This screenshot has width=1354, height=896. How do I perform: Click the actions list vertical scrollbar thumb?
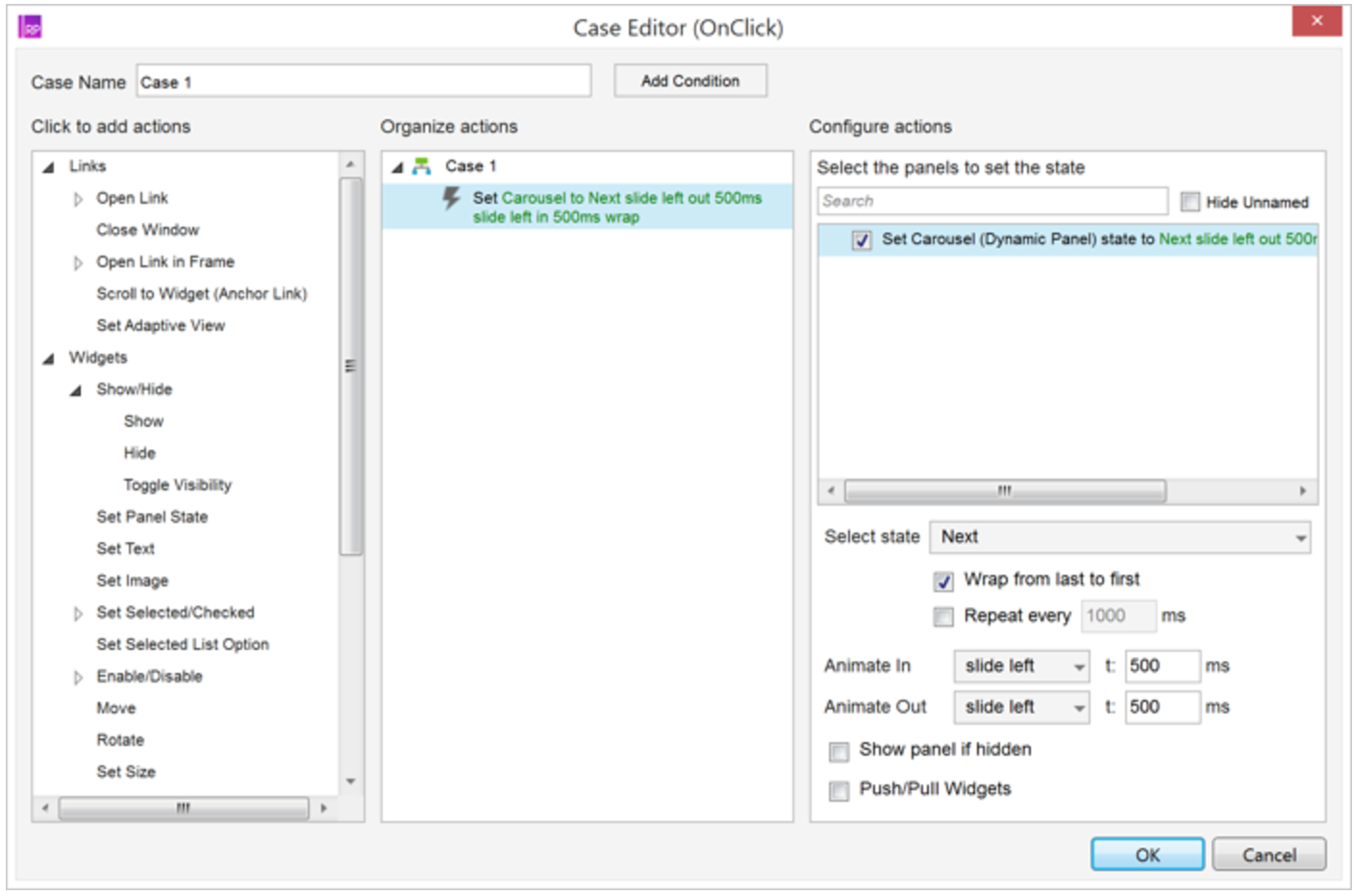350,365
